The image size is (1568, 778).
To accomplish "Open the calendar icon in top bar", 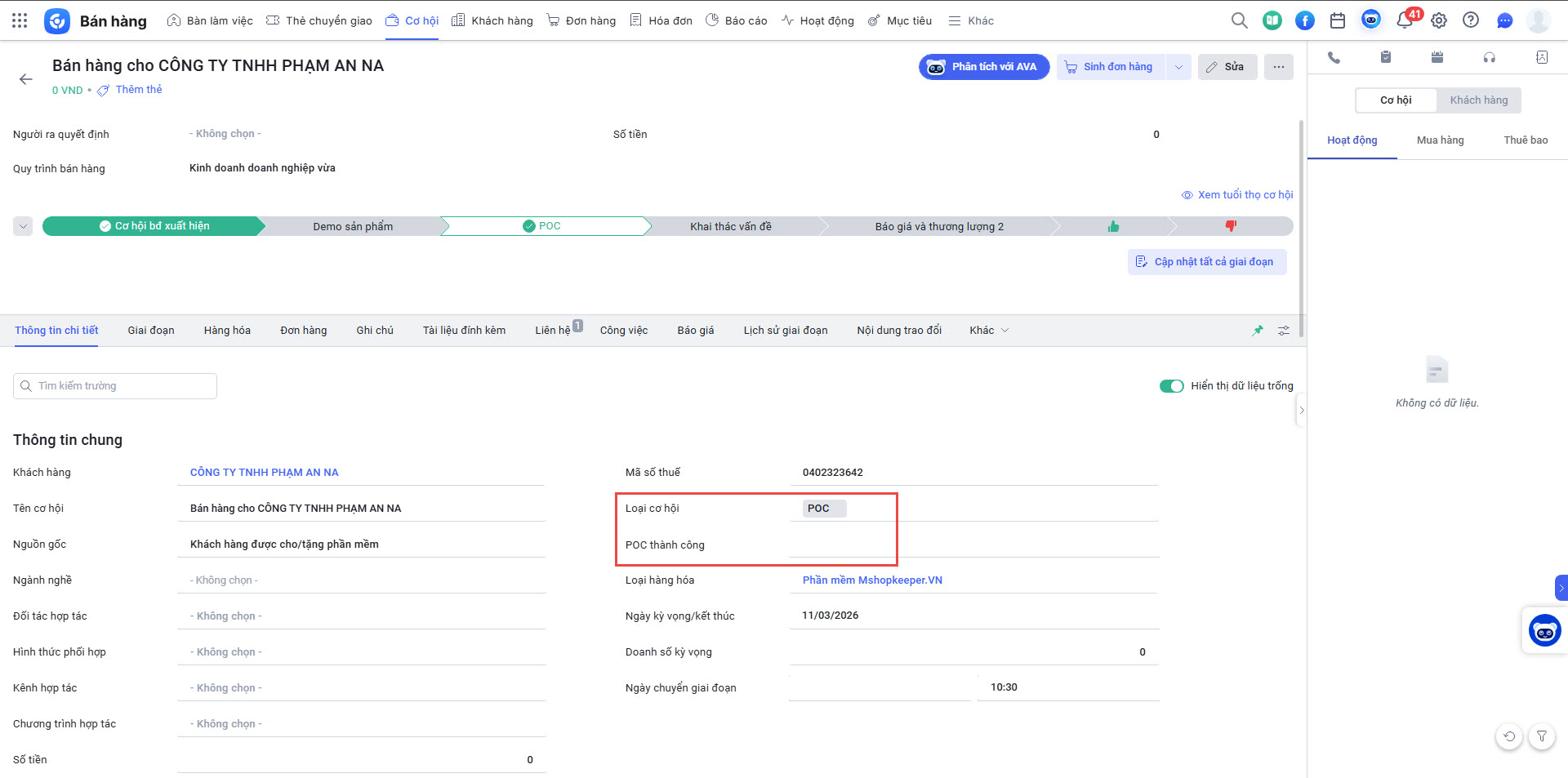I will (1338, 20).
